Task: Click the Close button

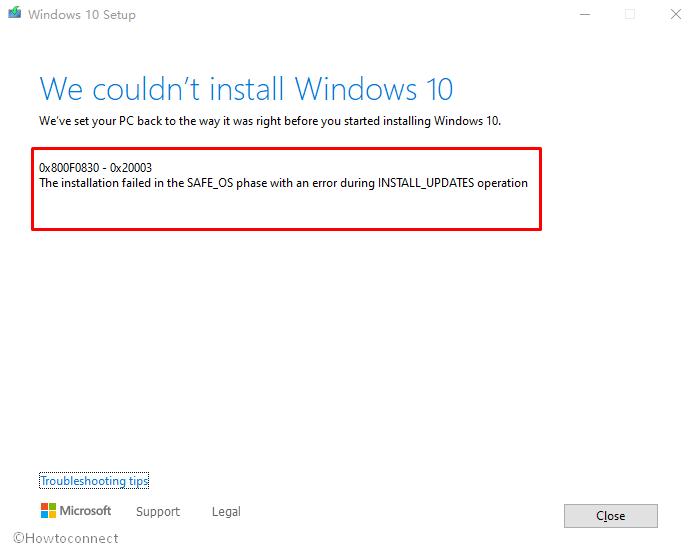Action: coord(611,516)
